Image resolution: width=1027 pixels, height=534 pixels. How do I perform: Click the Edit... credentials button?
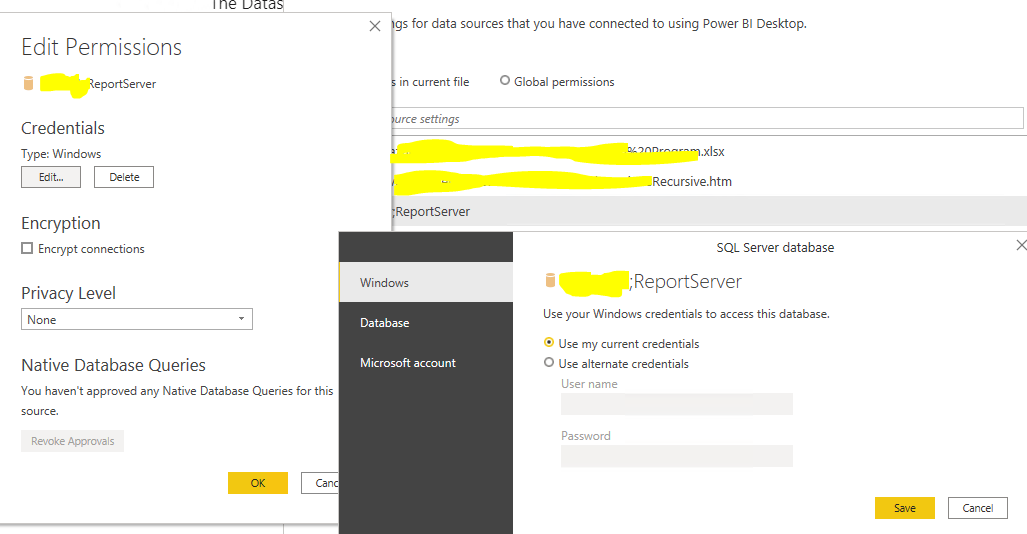(x=51, y=177)
